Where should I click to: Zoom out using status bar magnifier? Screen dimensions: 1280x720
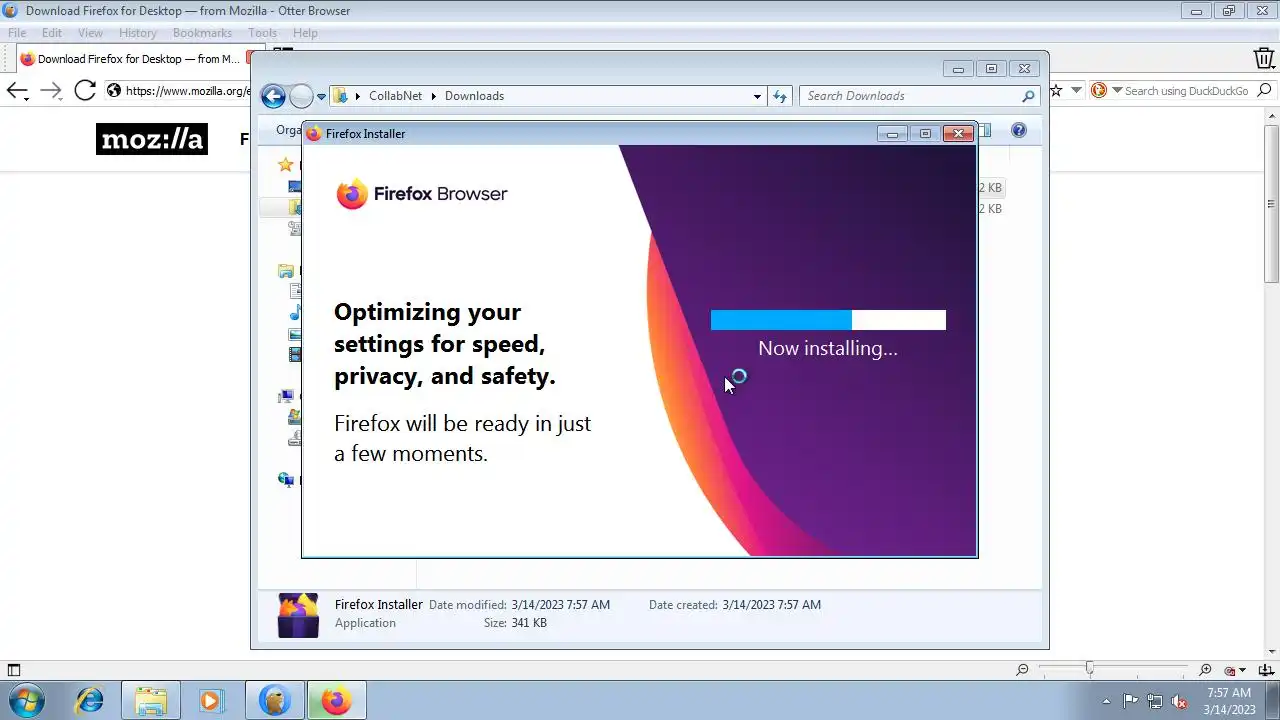click(1022, 670)
